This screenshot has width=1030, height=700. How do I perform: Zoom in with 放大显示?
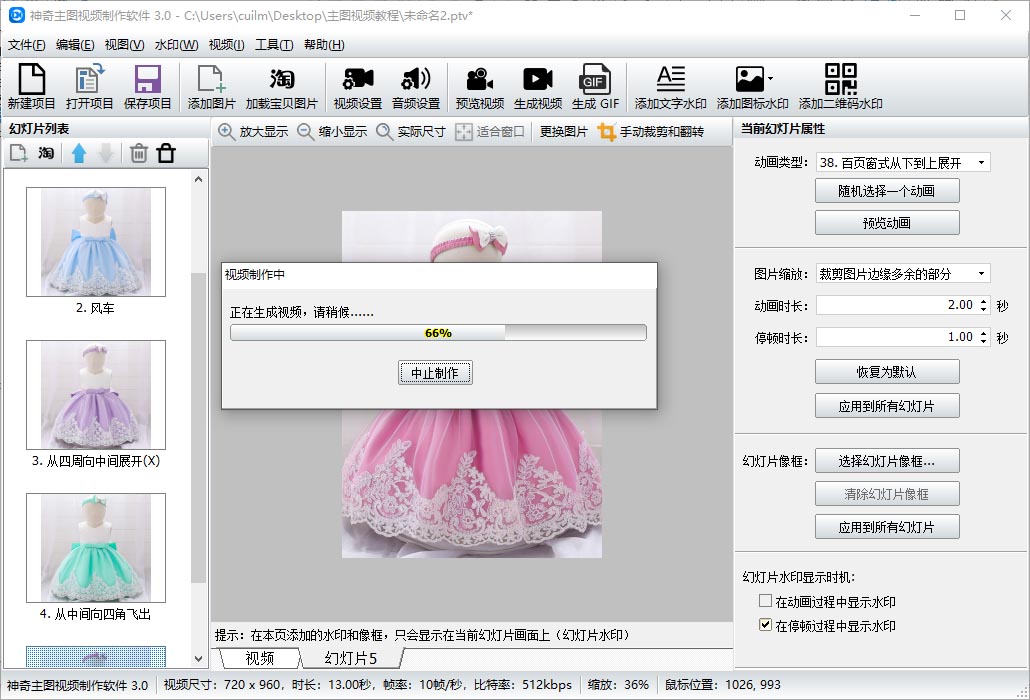coord(254,131)
